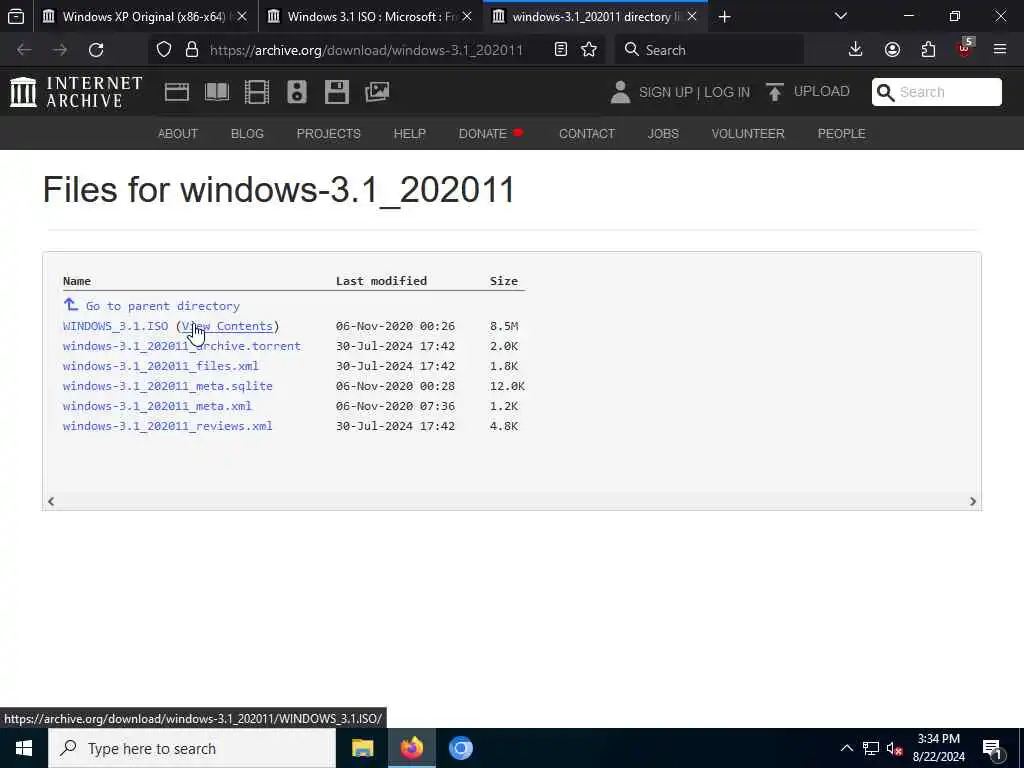Screen dimensions: 1024x768
Task: Click horizontal scrollbar left arrow
Action: [x=51, y=502]
